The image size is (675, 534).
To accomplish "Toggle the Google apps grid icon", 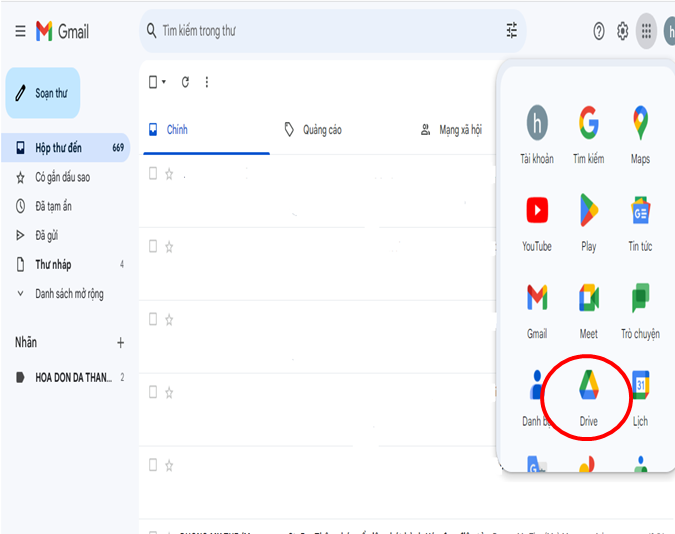I will pyautogui.click(x=646, y=31).
